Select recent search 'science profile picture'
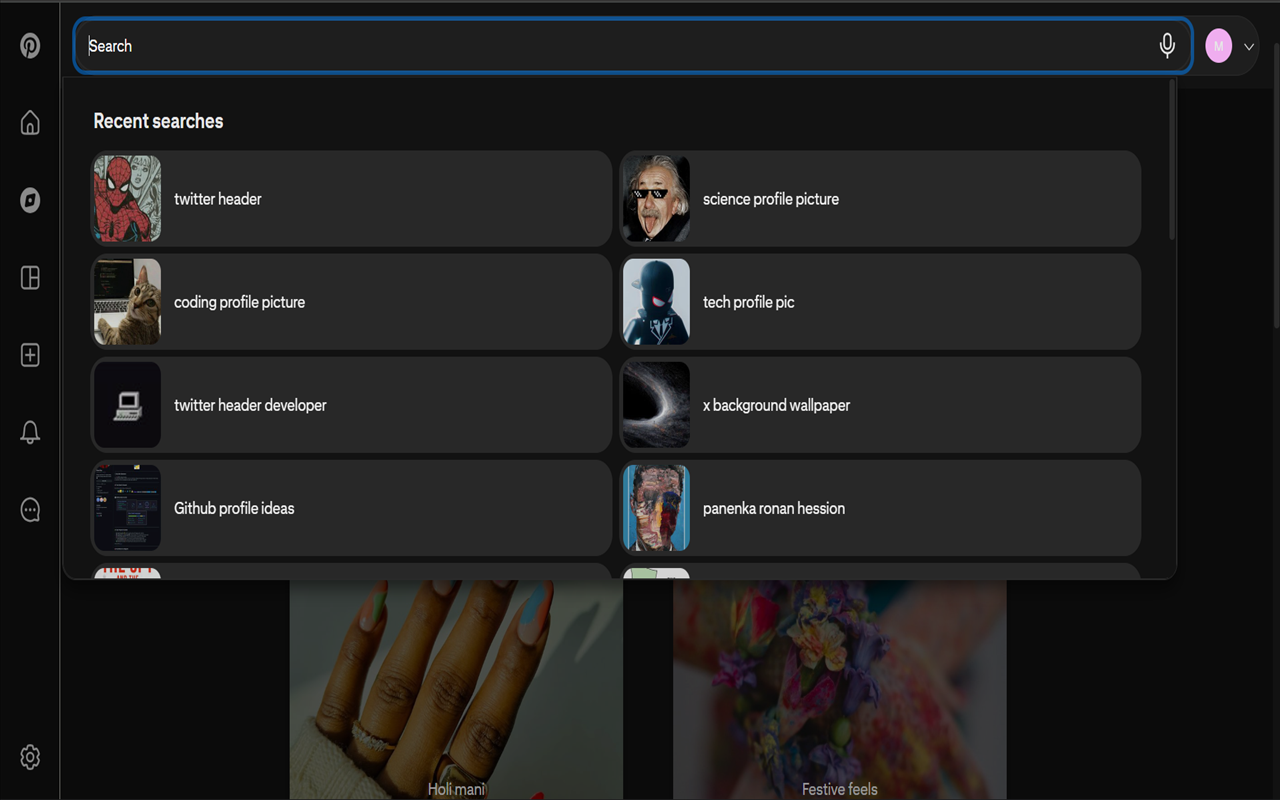This screenshot has width=1280, height=800. [880, 199]
